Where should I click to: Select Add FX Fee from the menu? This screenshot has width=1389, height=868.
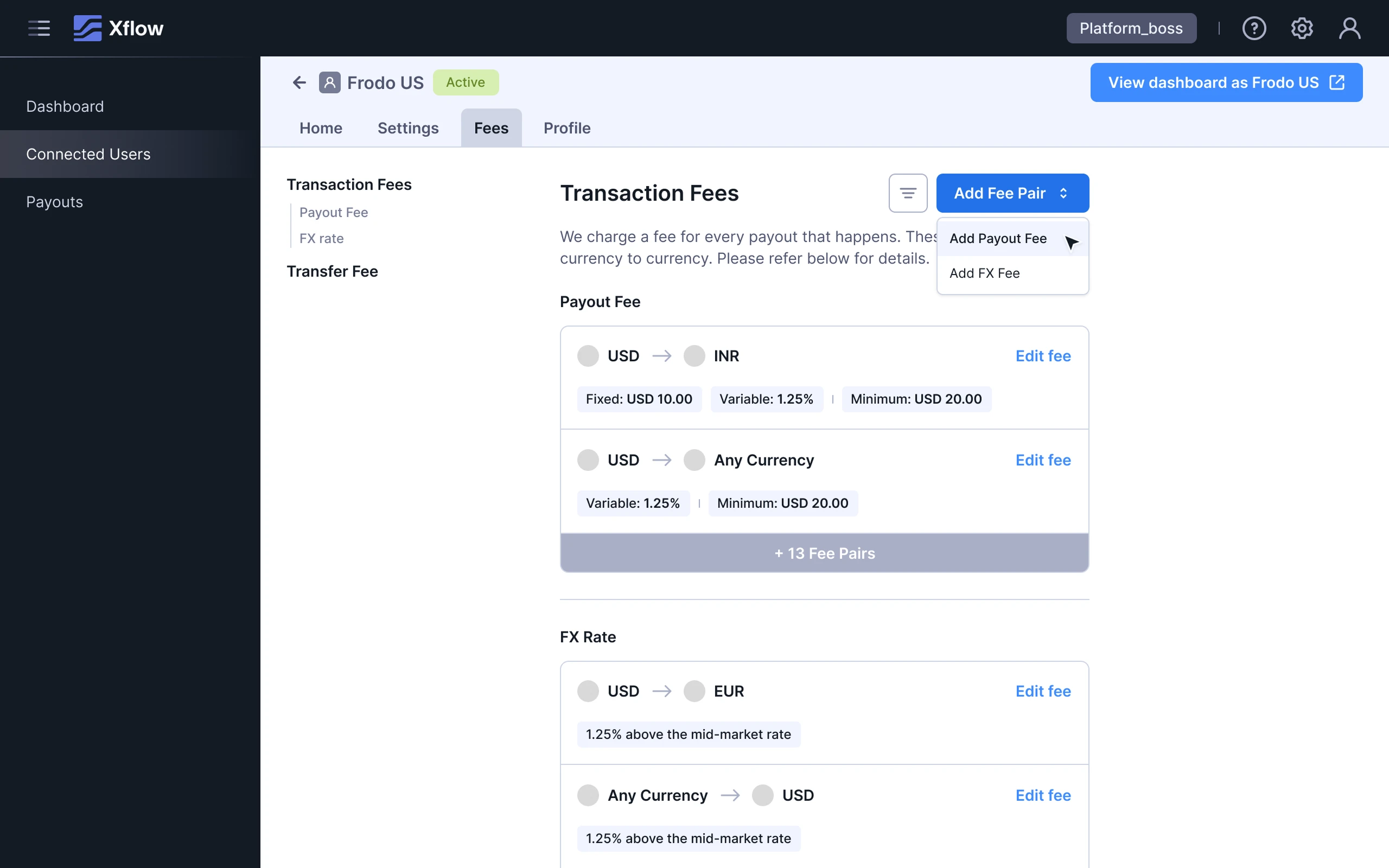click(x=984, y=273)
